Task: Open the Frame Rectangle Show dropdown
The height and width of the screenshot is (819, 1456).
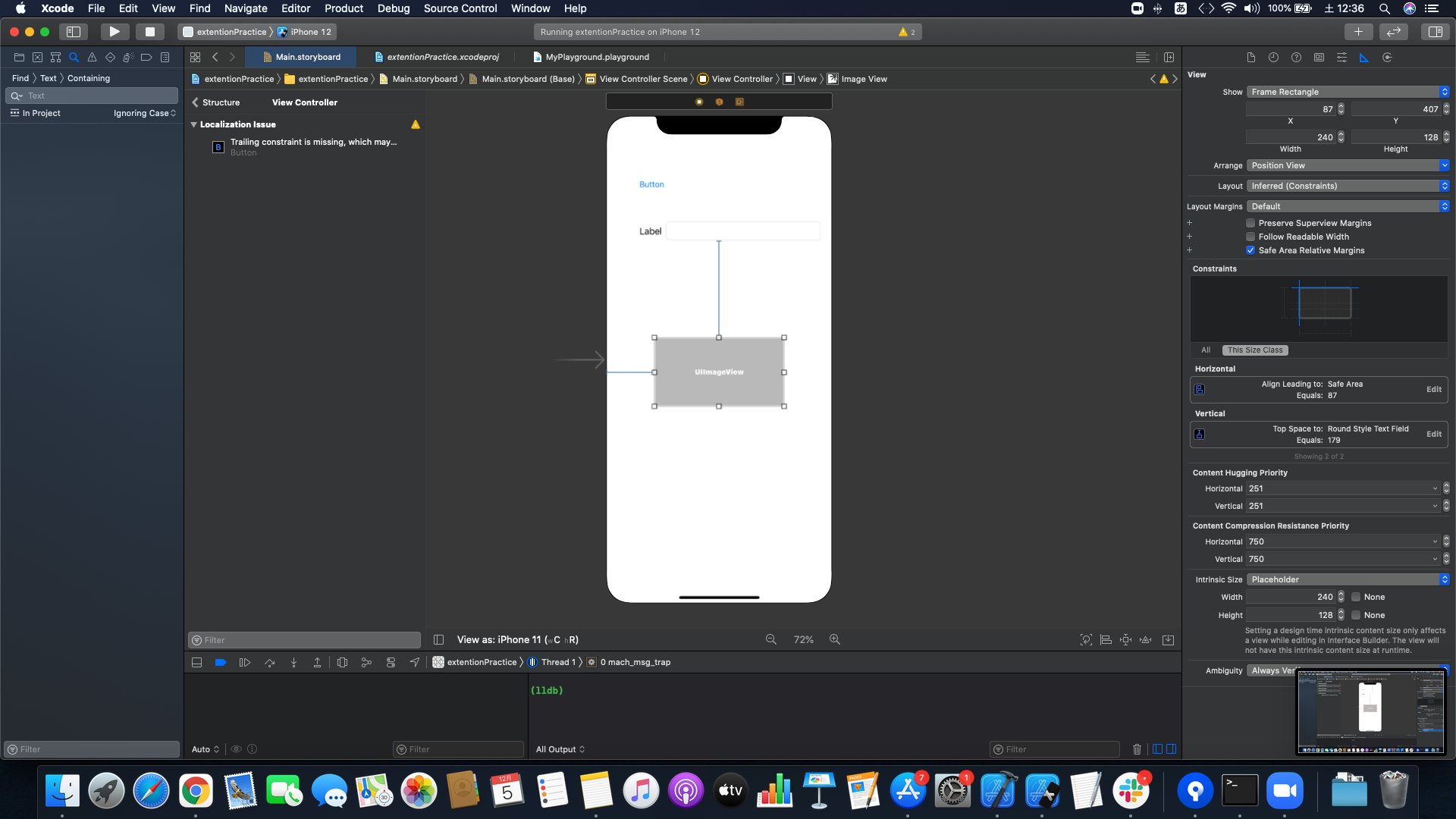Action: click(x=1348, y=92)
